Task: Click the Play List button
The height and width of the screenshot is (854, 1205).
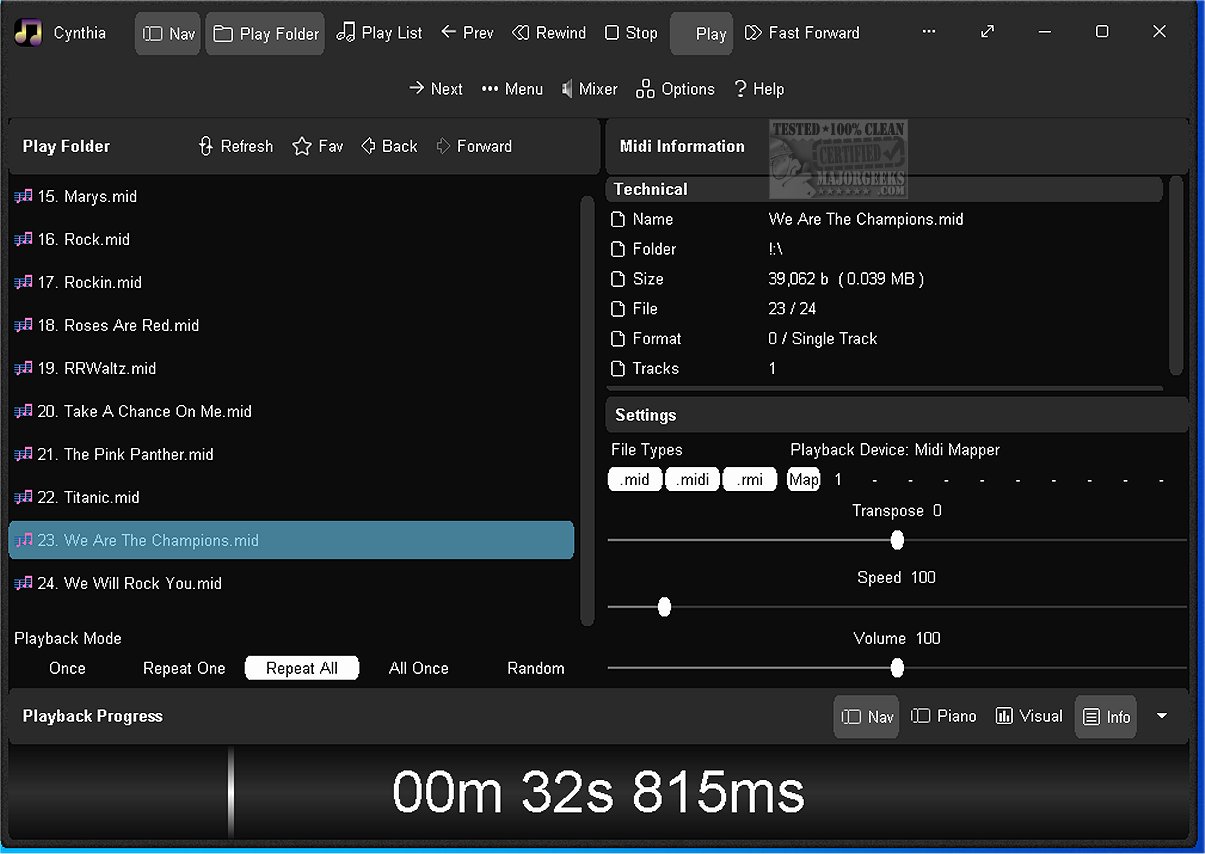Action: click(379, 33)
